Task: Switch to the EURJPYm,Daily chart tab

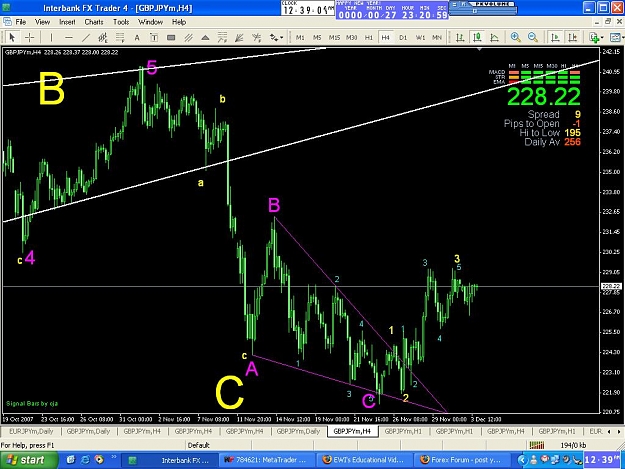Action: 31,431
